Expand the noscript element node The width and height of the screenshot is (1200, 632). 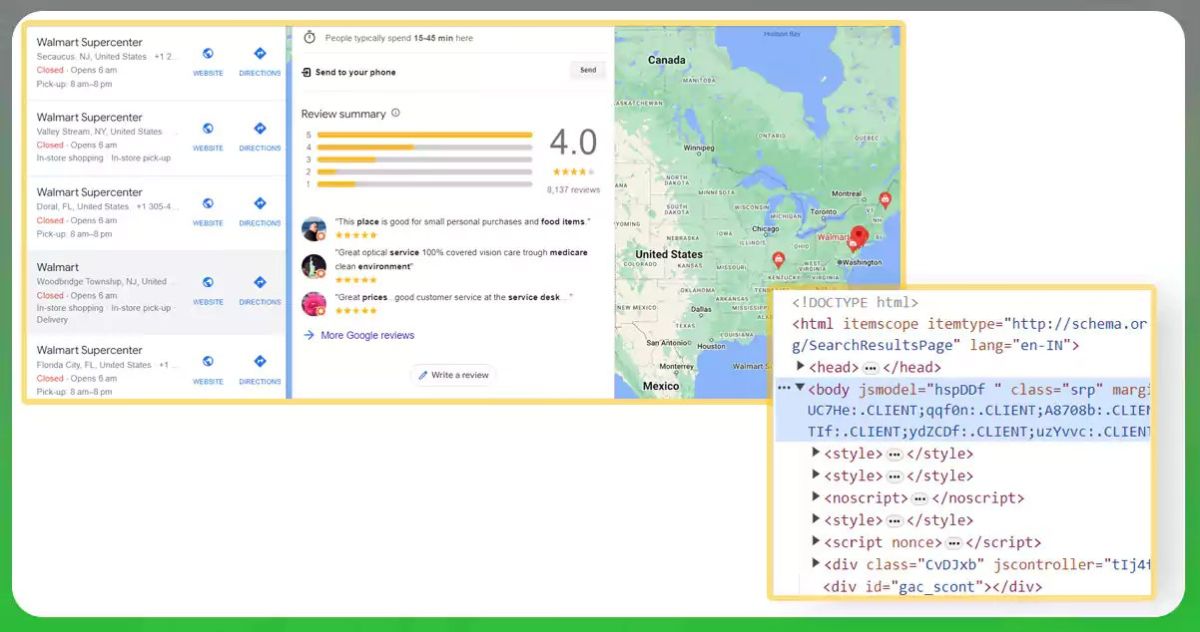point(816,498)
